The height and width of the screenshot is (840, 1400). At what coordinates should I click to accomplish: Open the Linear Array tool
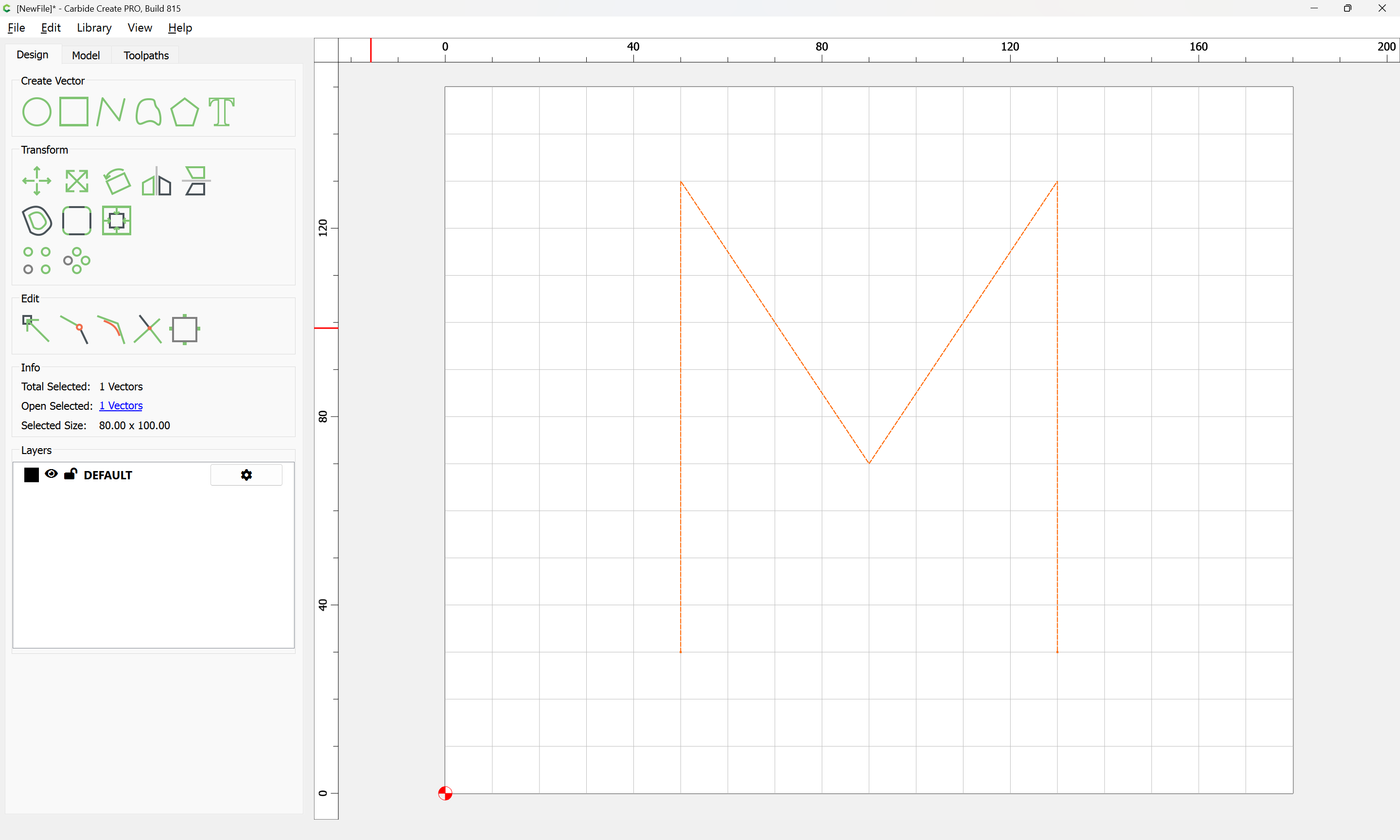click(x=37, y=261)
